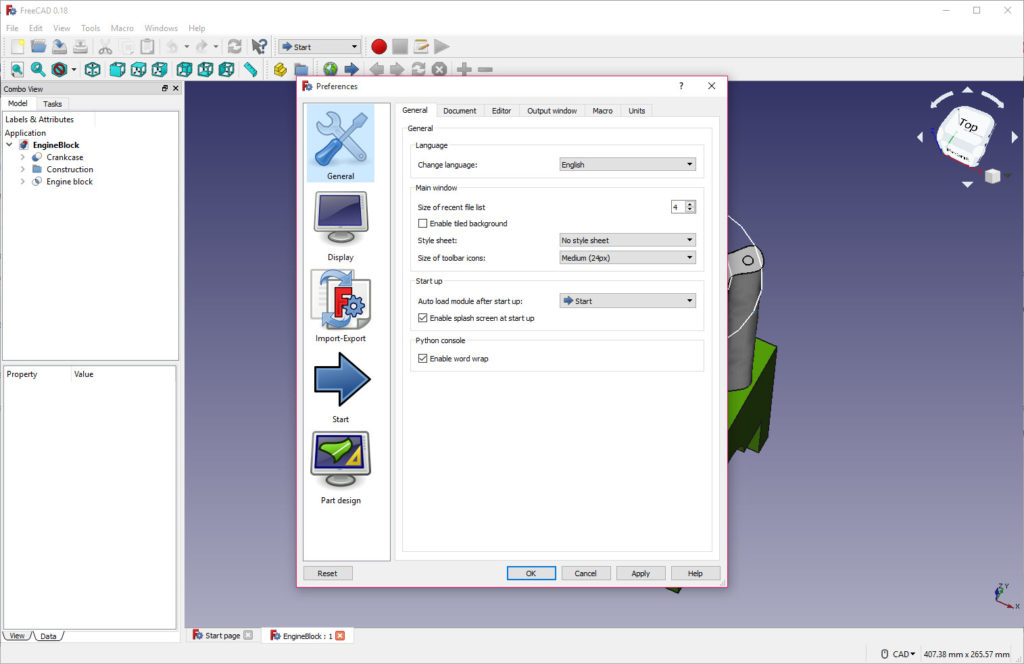Click the Undo arrow icon
The height and width of the screenshot is (664, 1024).
172,46
